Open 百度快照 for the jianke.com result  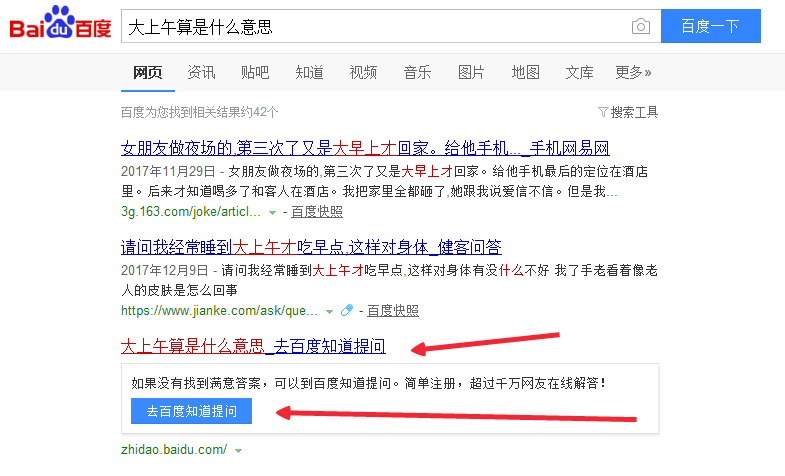393,311
